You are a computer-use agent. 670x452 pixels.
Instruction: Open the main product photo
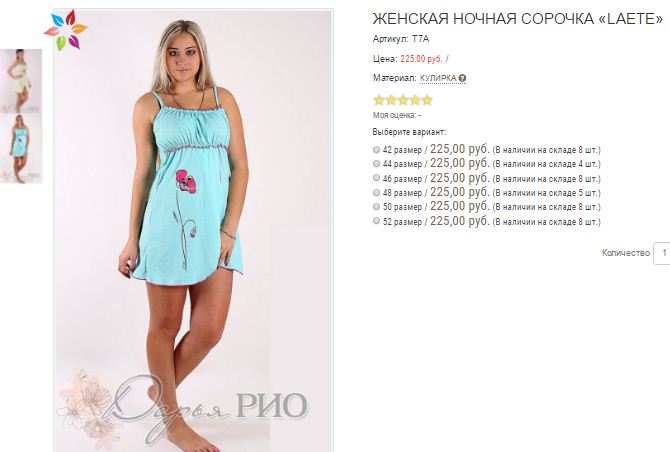(193, 230)
